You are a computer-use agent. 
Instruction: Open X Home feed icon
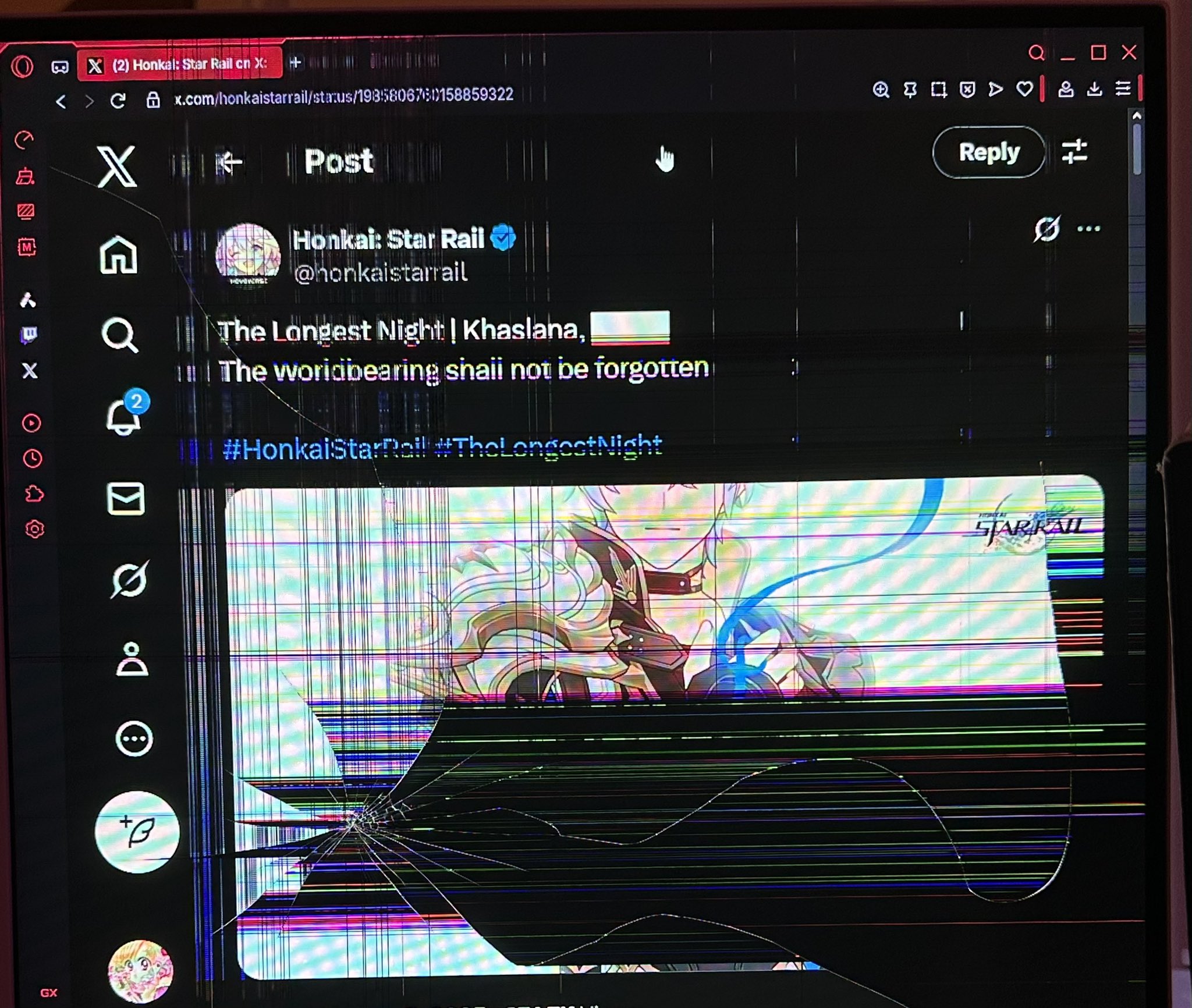119,255
